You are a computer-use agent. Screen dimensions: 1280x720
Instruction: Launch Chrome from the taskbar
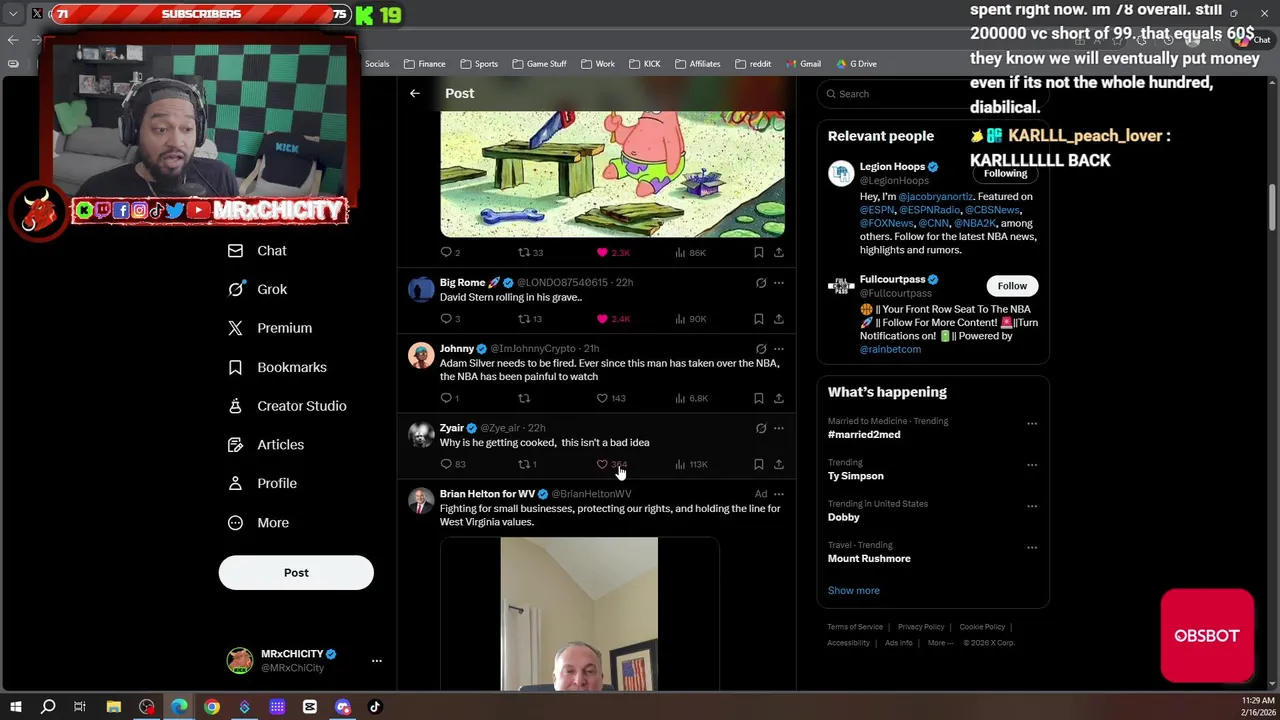(x=212, y=707)
